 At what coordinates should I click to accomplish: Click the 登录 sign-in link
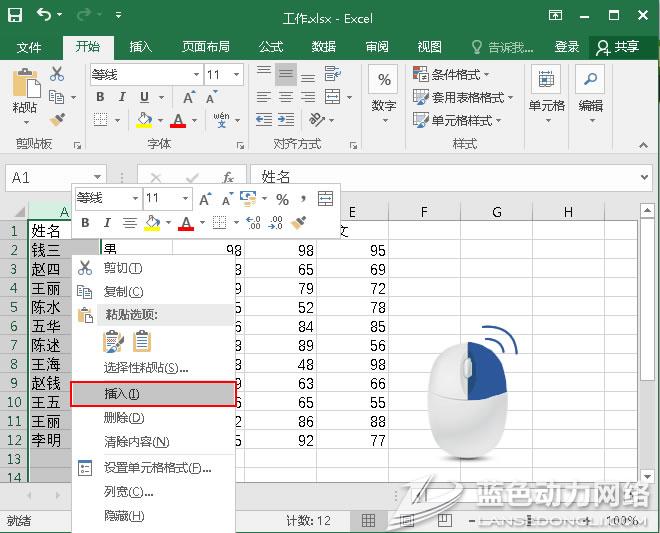567,47
